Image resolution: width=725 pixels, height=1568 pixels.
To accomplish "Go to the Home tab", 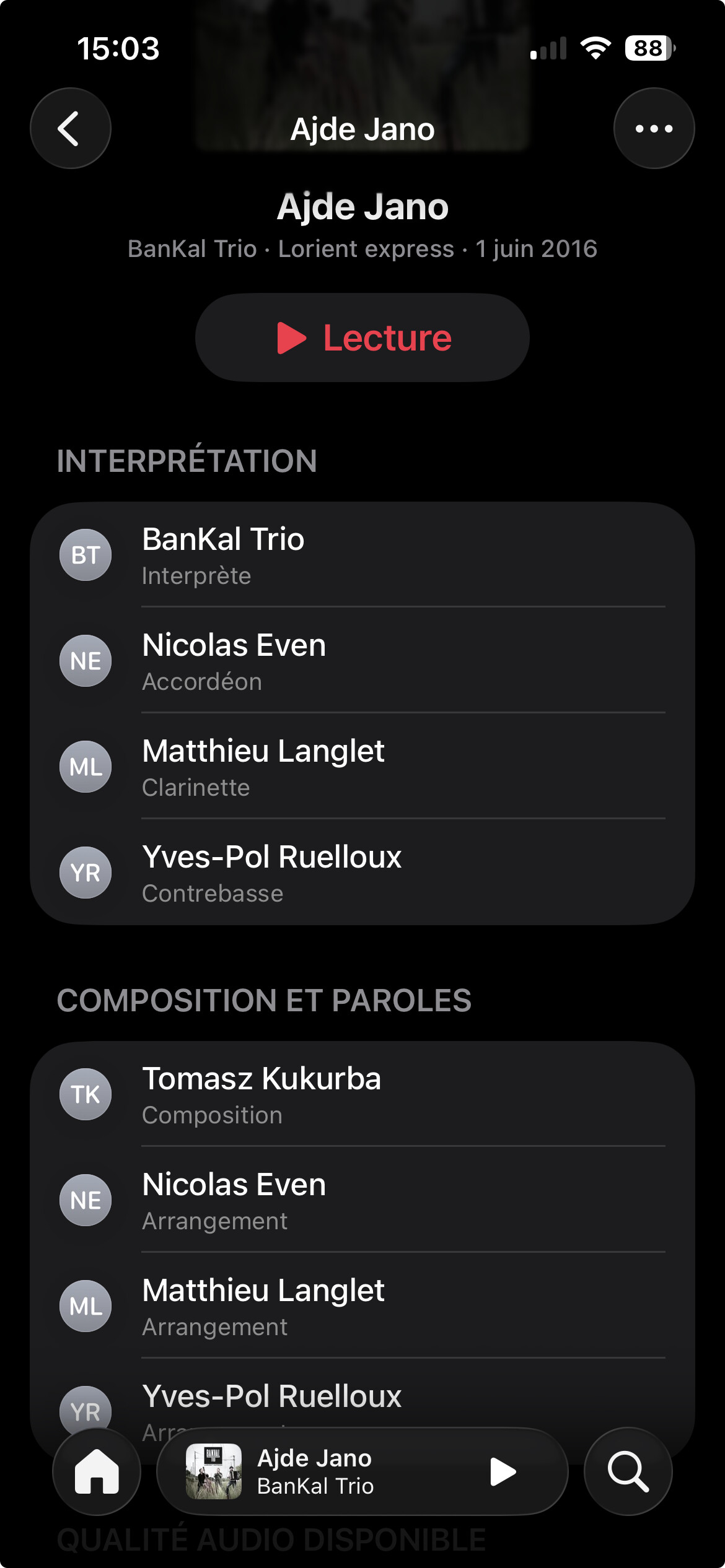I will click(x=97, y=1471).
